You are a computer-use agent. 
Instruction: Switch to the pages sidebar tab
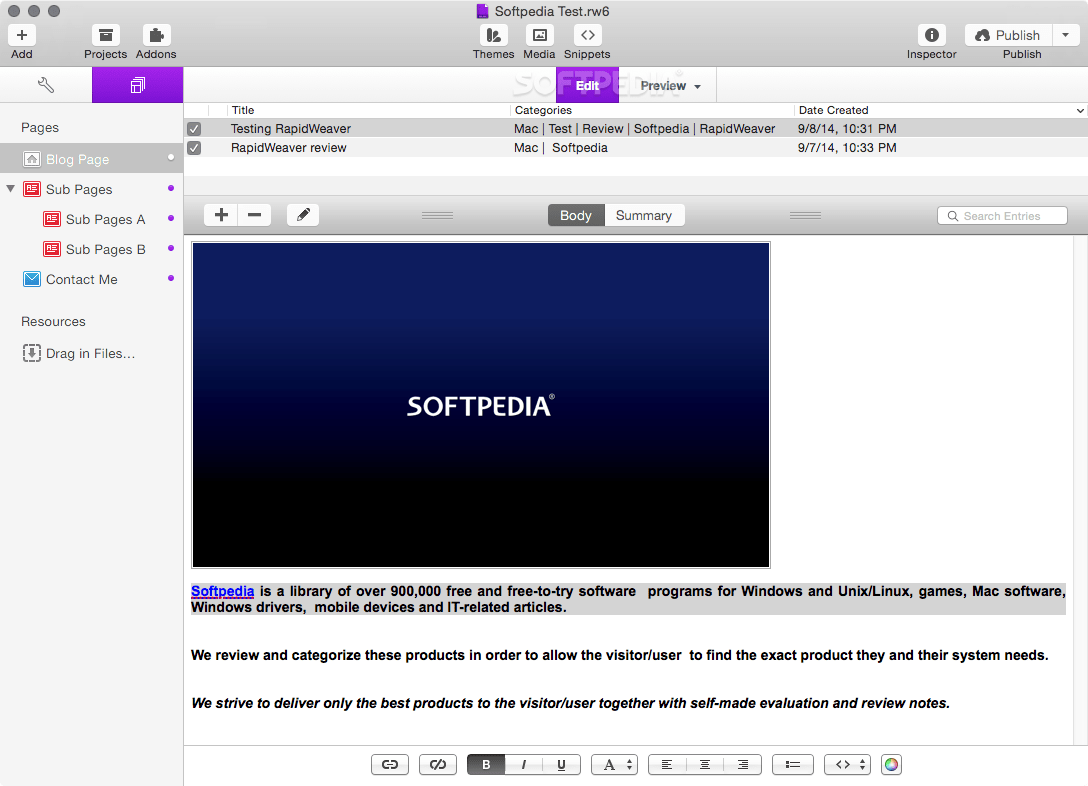tap(137, 85)
